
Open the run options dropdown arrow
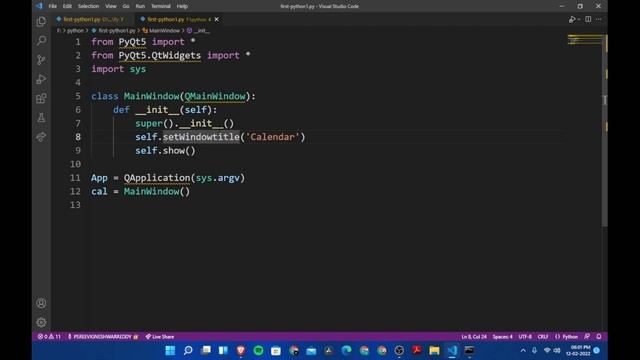579,20
